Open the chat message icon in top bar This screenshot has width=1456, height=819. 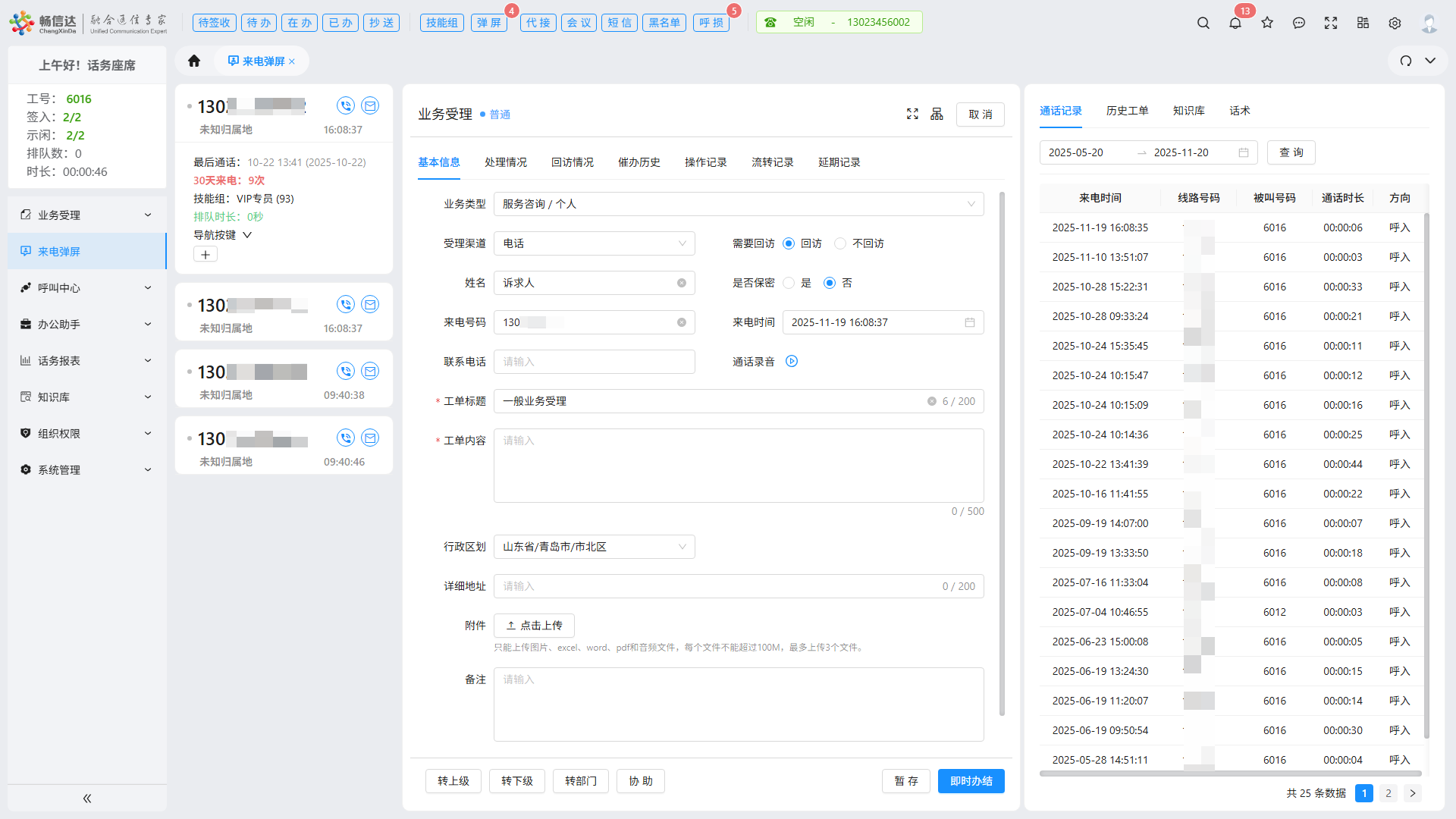point(1299,24)
